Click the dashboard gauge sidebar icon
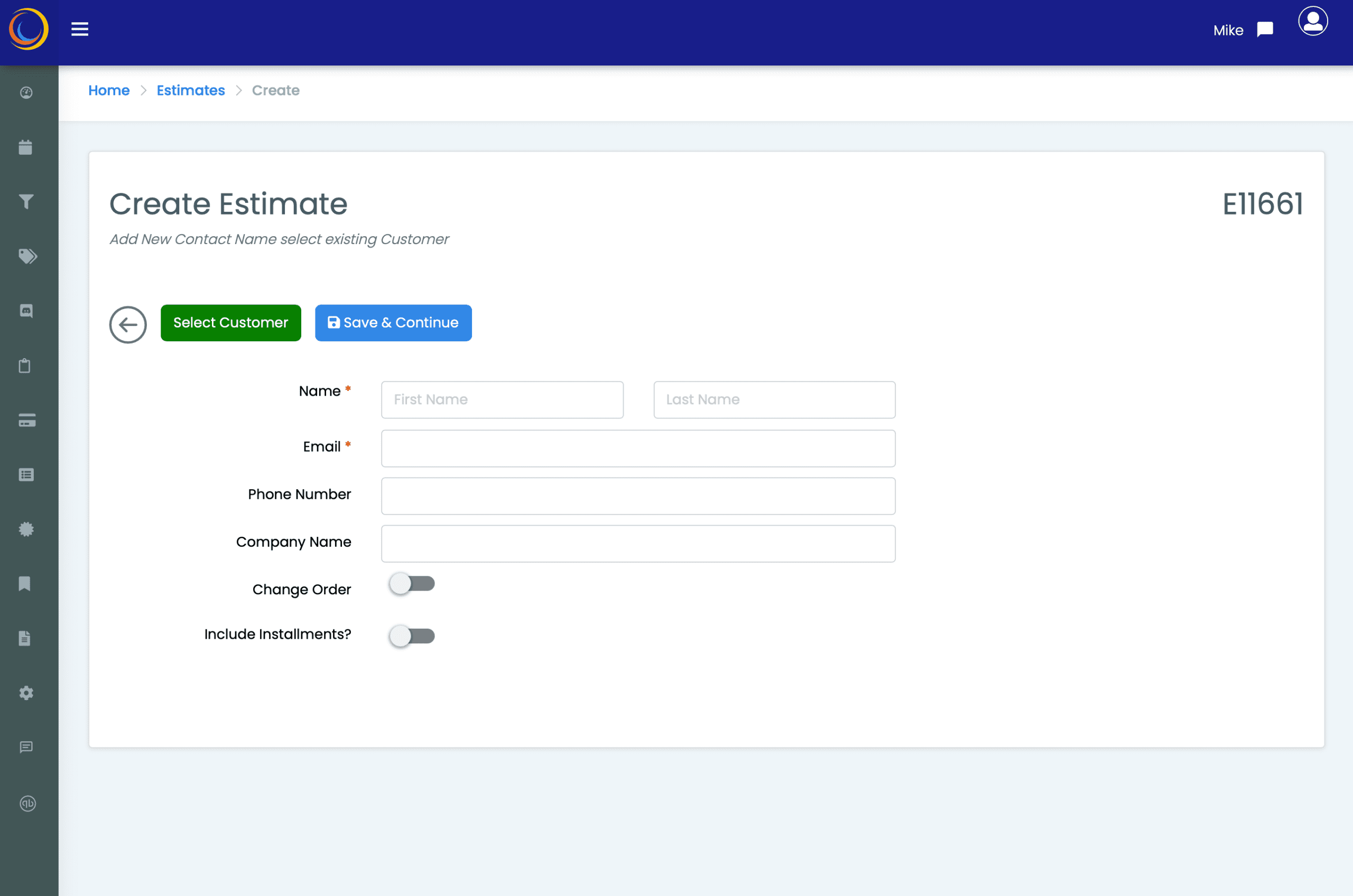This screenshot has height=896, width=1353. (26, 92)
